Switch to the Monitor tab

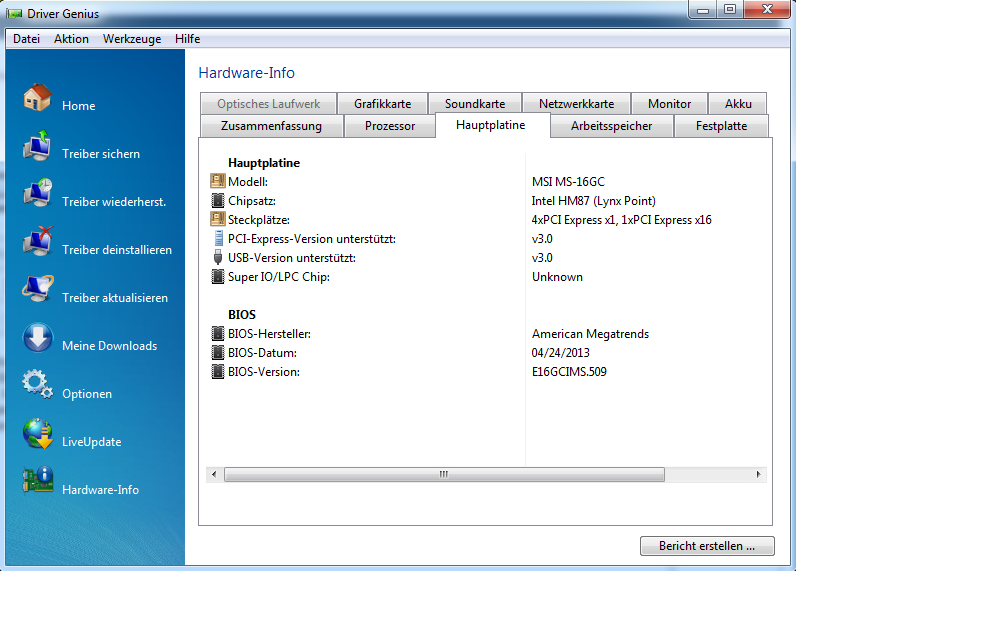(x=669, y=104)
